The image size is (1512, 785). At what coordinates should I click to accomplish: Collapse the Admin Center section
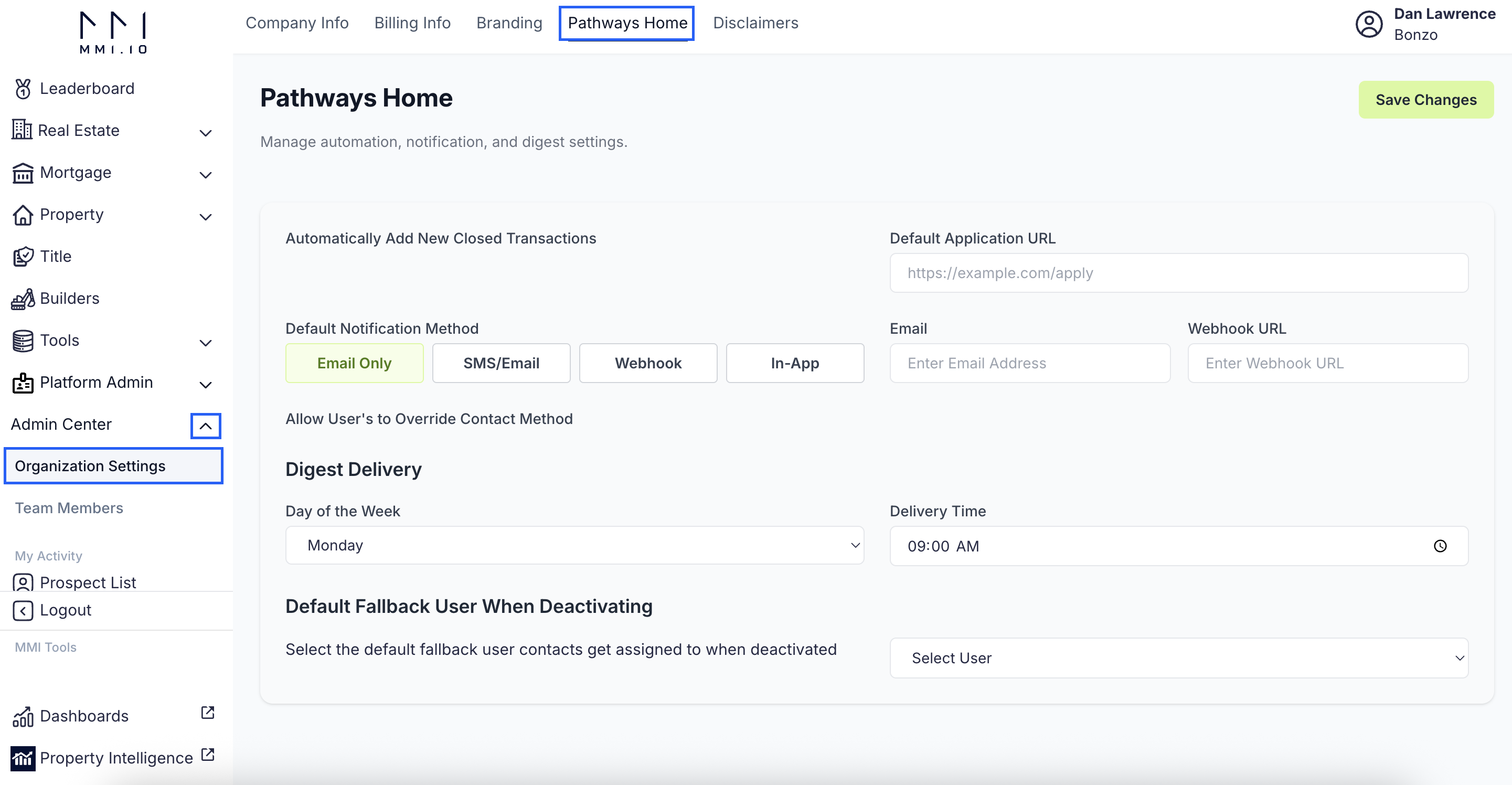coord(206,426)
